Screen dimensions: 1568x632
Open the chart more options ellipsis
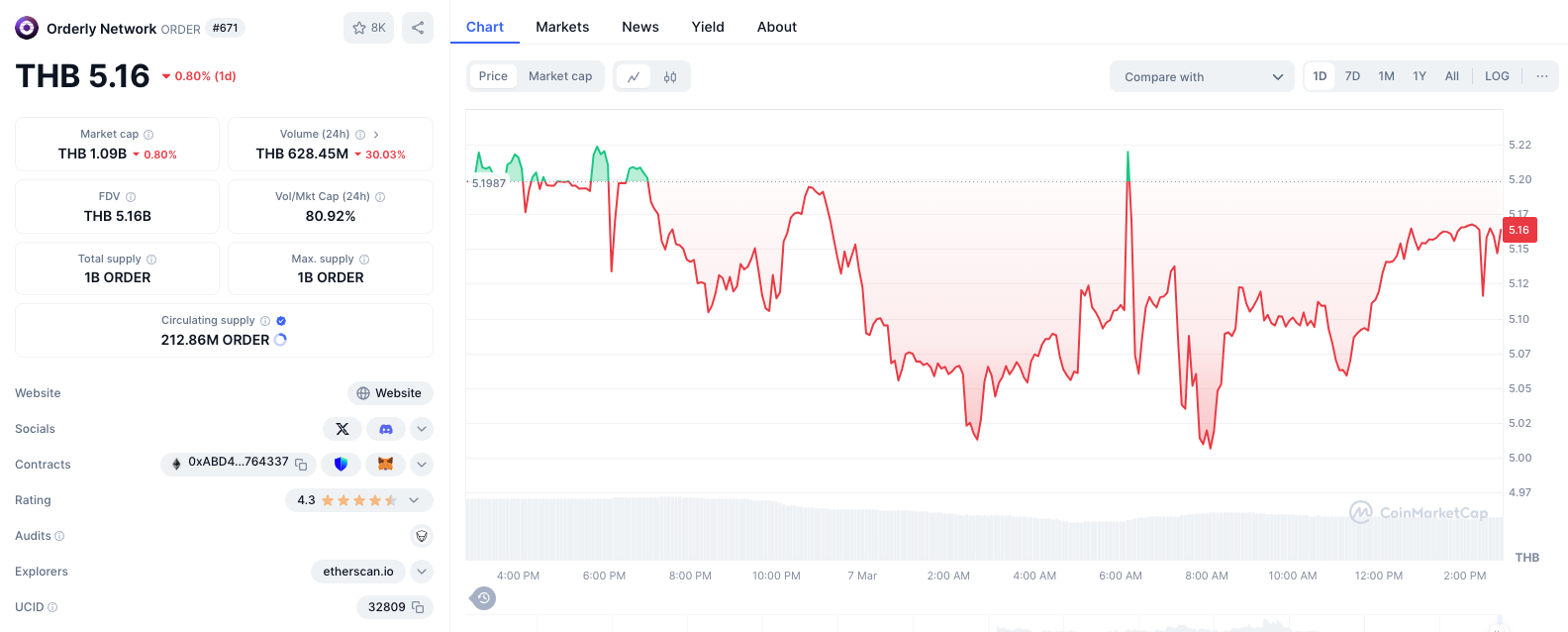tap(1542, 76)
